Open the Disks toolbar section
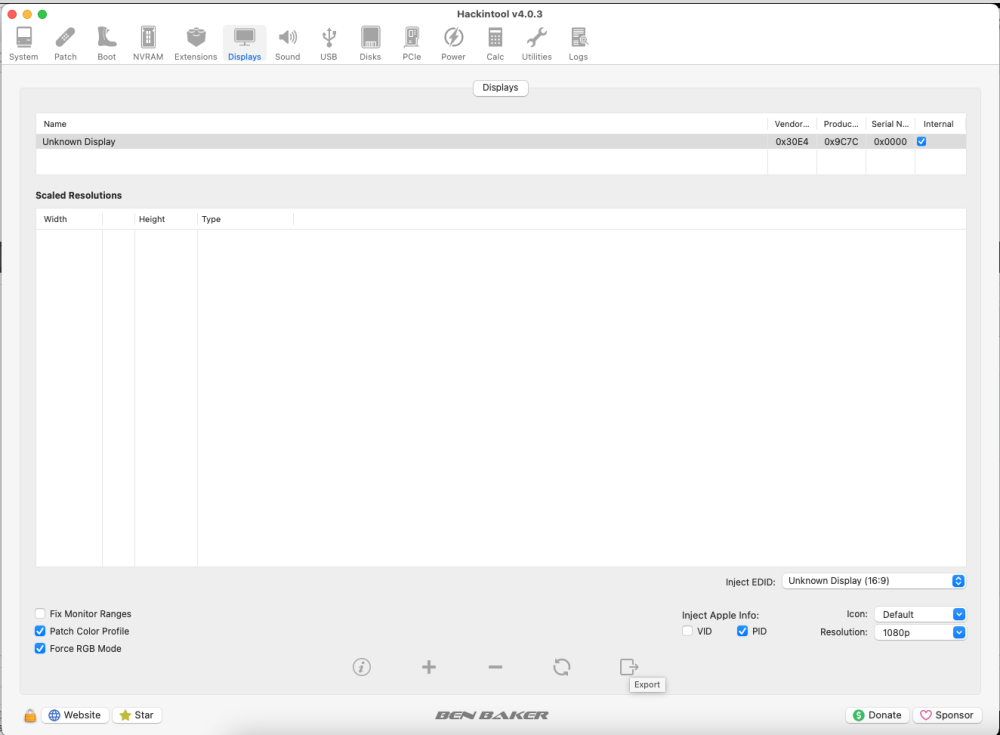The height and width of the screenshot is (735, 1000). pos(370,44)
